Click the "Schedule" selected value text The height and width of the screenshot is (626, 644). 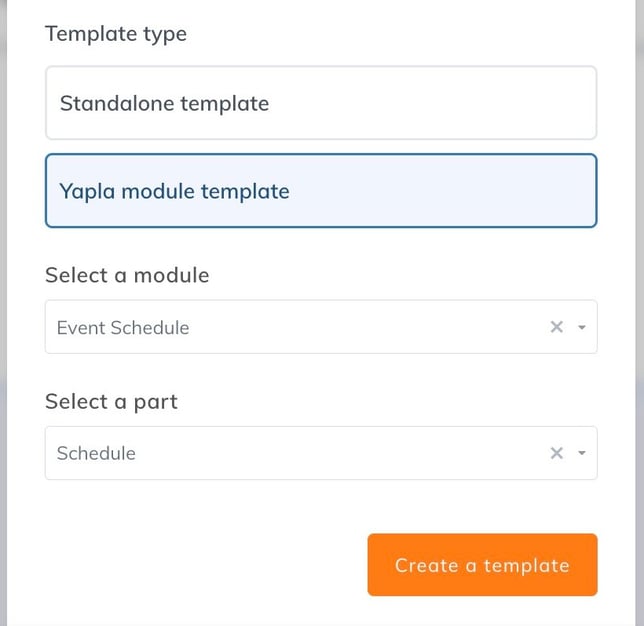coord(96,454)
